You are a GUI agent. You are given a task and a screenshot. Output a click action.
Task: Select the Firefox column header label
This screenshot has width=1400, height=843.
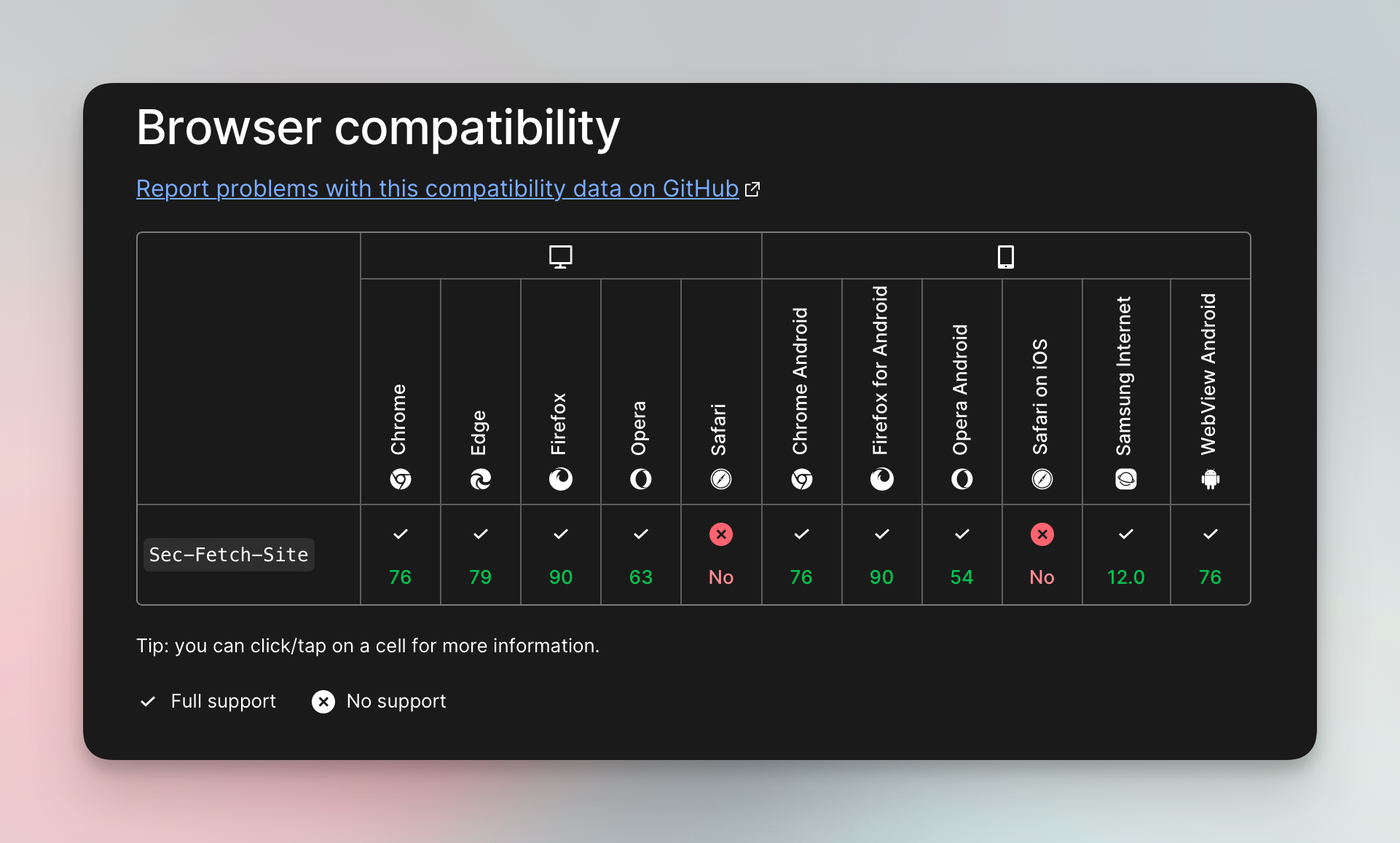click(560, 422)
